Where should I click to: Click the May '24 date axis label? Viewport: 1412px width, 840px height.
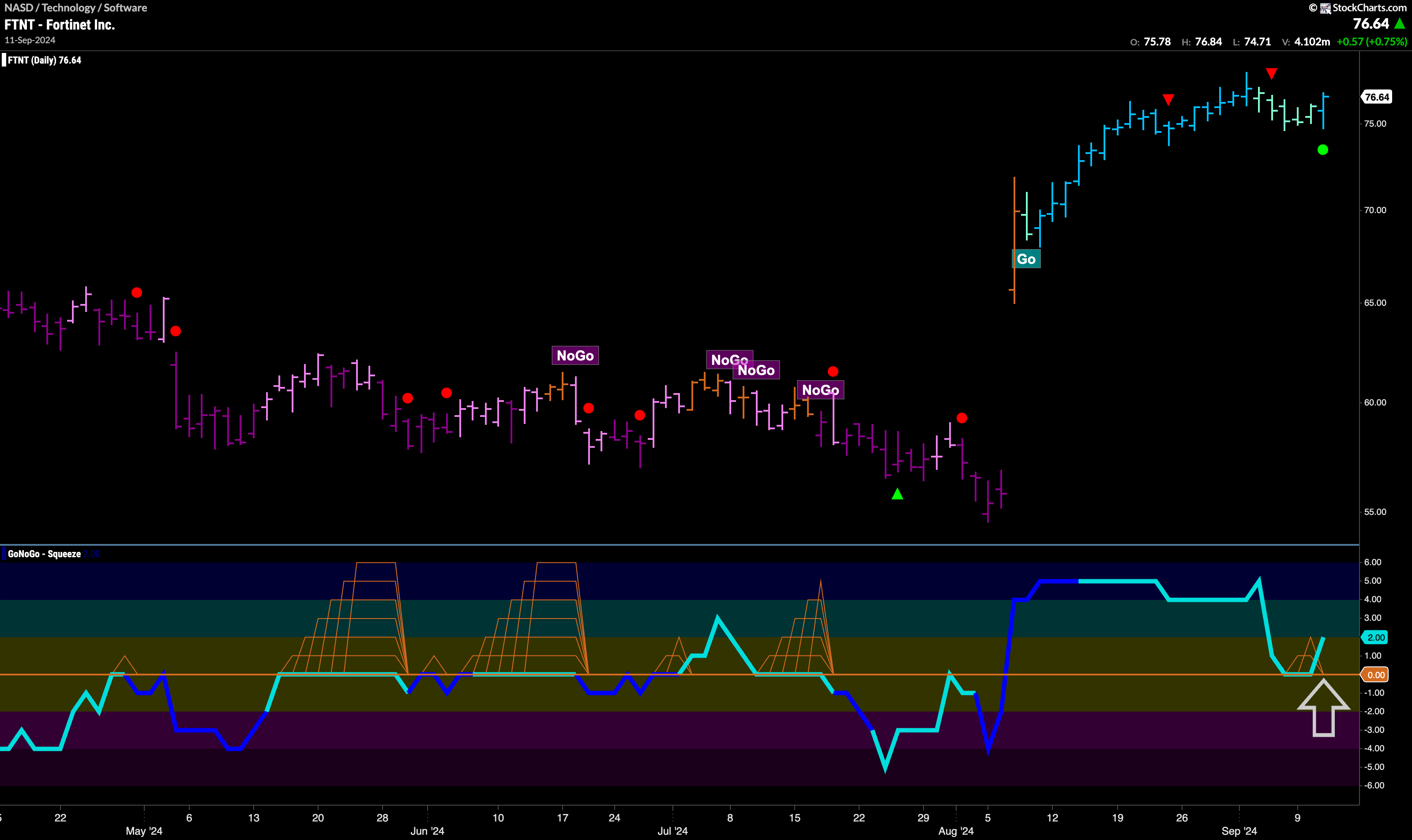tap(144, 831)
